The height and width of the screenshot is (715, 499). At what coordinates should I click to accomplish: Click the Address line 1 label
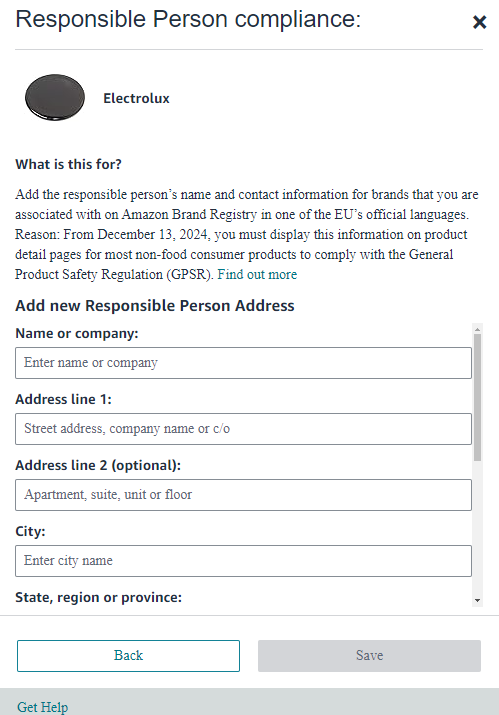coord(63,399)
